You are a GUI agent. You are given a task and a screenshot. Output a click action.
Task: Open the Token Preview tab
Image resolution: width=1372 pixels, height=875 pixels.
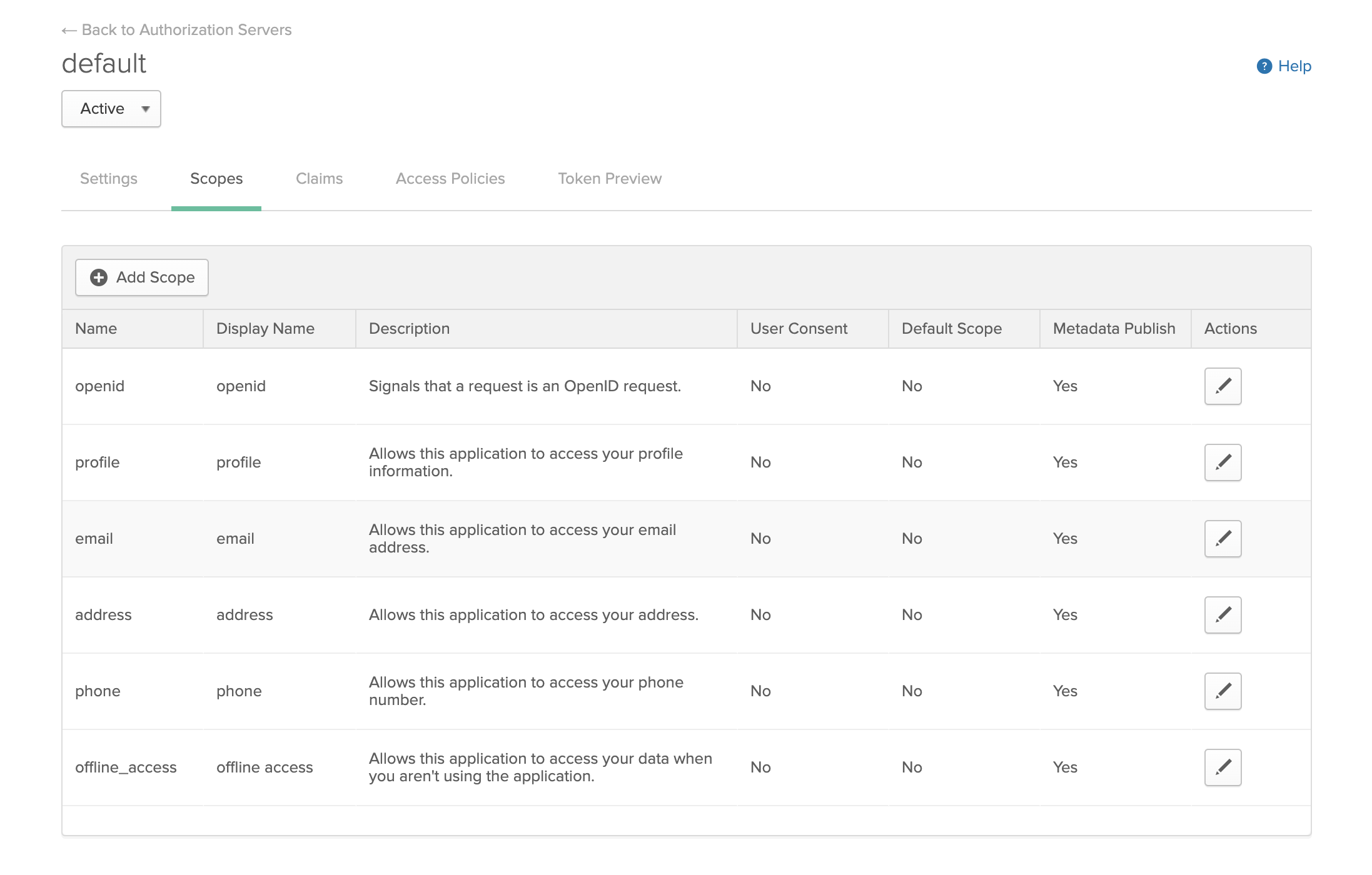click(x=610, y=179)
